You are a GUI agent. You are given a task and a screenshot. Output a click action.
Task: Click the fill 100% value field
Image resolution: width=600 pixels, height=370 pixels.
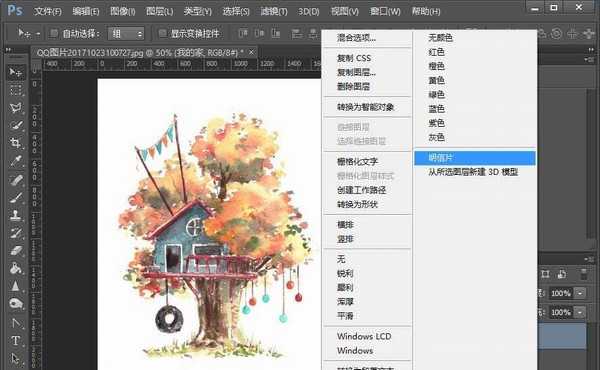point(561,312)
